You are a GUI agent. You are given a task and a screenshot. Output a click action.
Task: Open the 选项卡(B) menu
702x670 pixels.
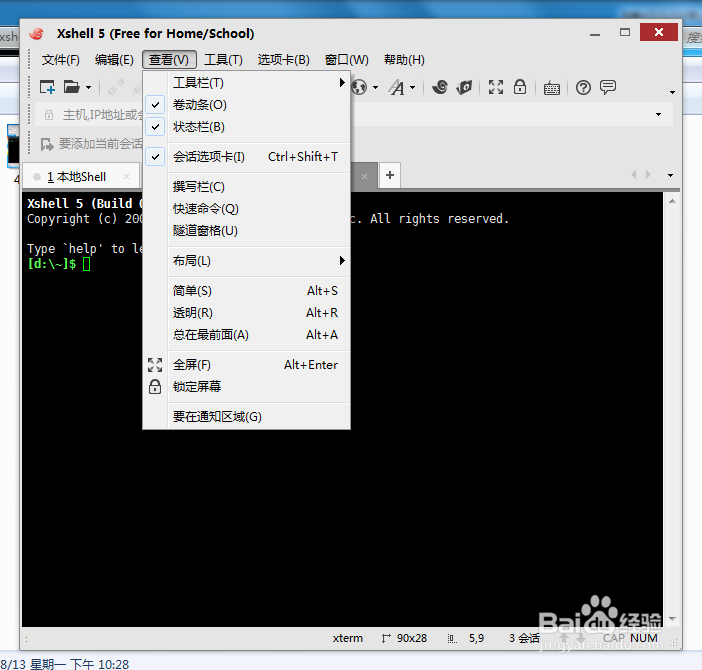point(283,60)
